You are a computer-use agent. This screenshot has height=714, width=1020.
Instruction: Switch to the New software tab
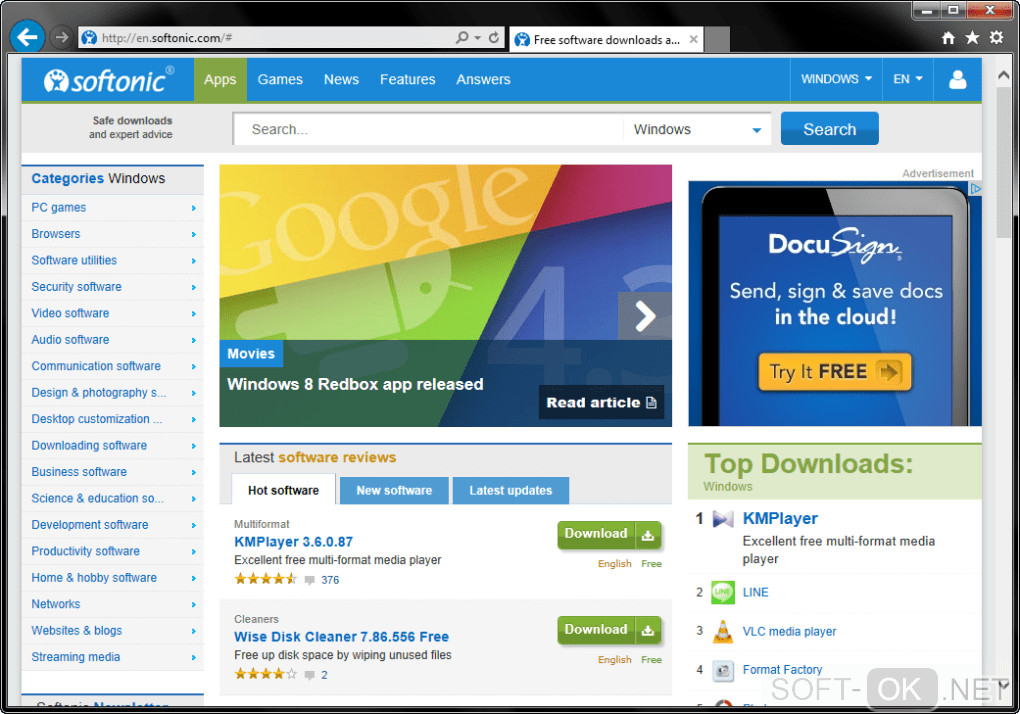click(394, 491)
